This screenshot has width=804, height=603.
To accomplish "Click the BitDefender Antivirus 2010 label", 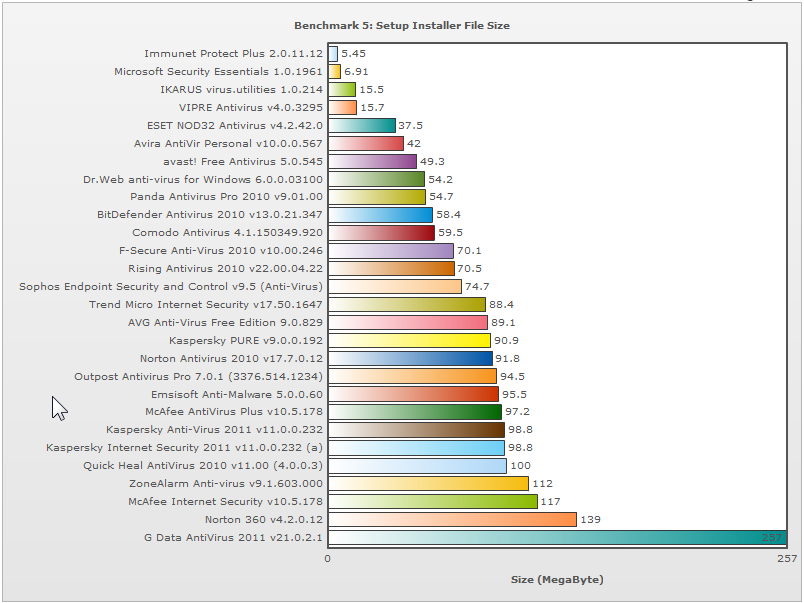I will tap(210, 214).
